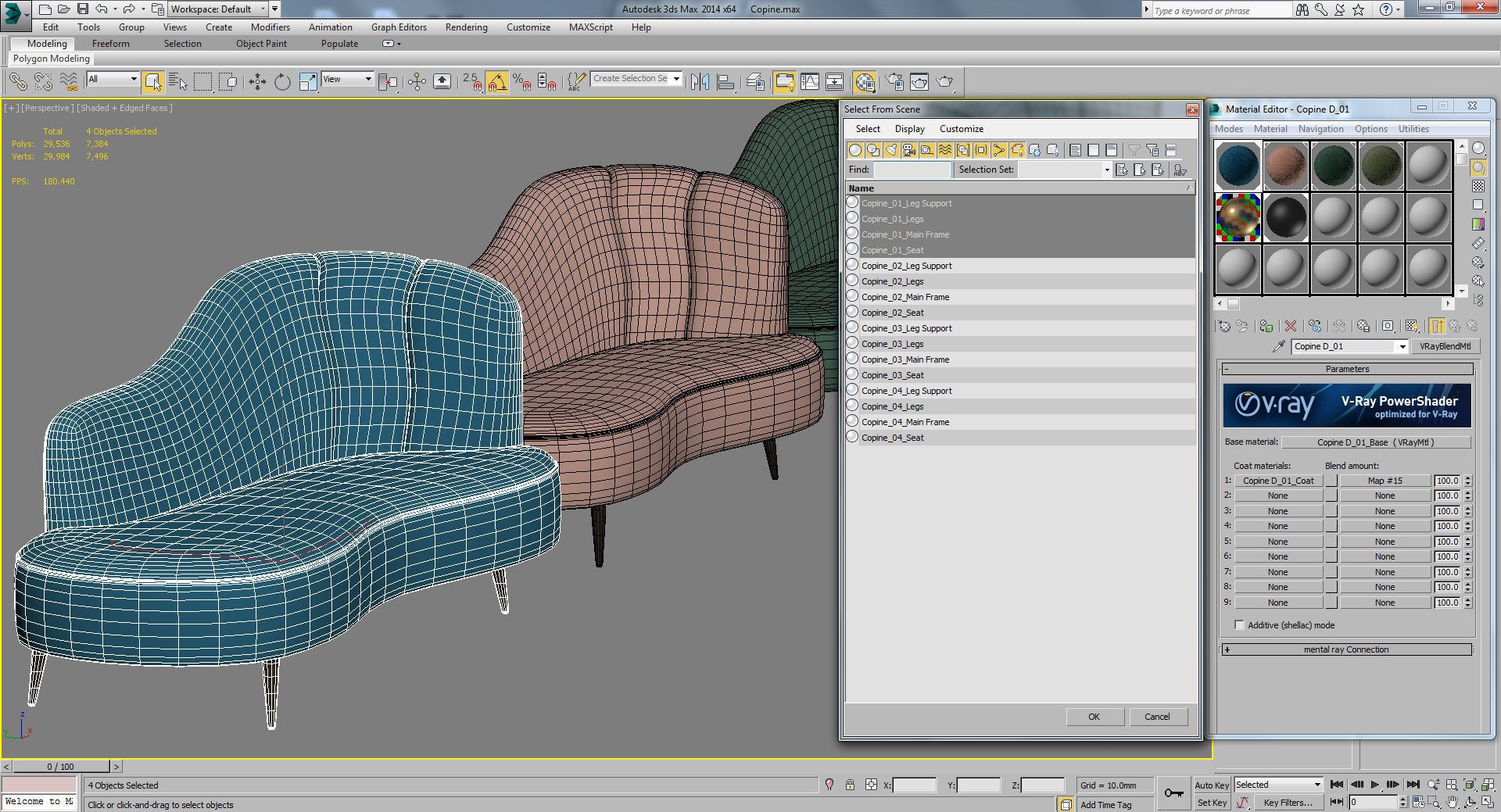Viewport: 1501px width, 812px height.
Task: Toggle Display Bone Objects filter icon
Action: pyautogui.click(x=999, y=150)
